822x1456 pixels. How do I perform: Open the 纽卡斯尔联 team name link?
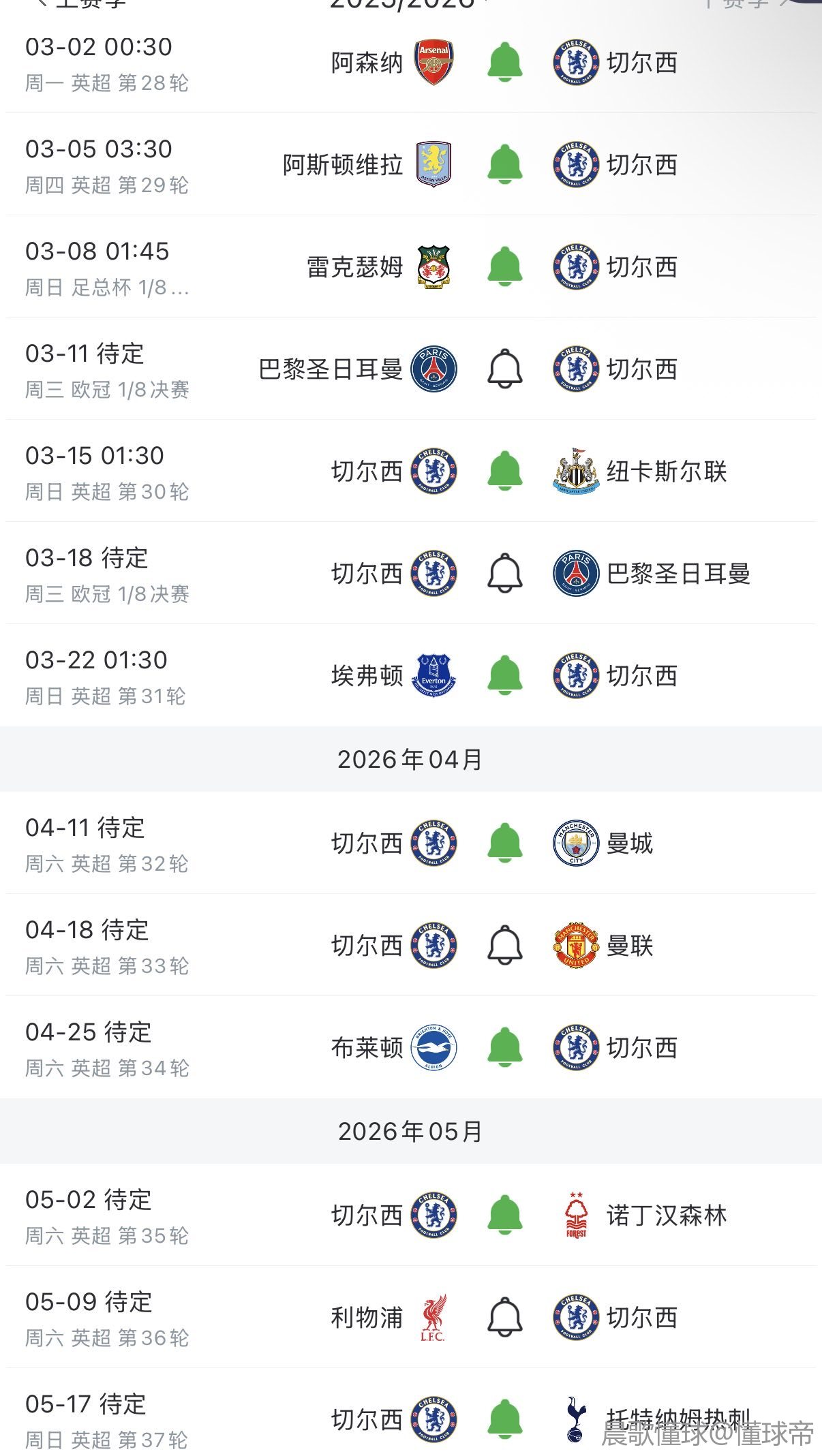point(667,471)
